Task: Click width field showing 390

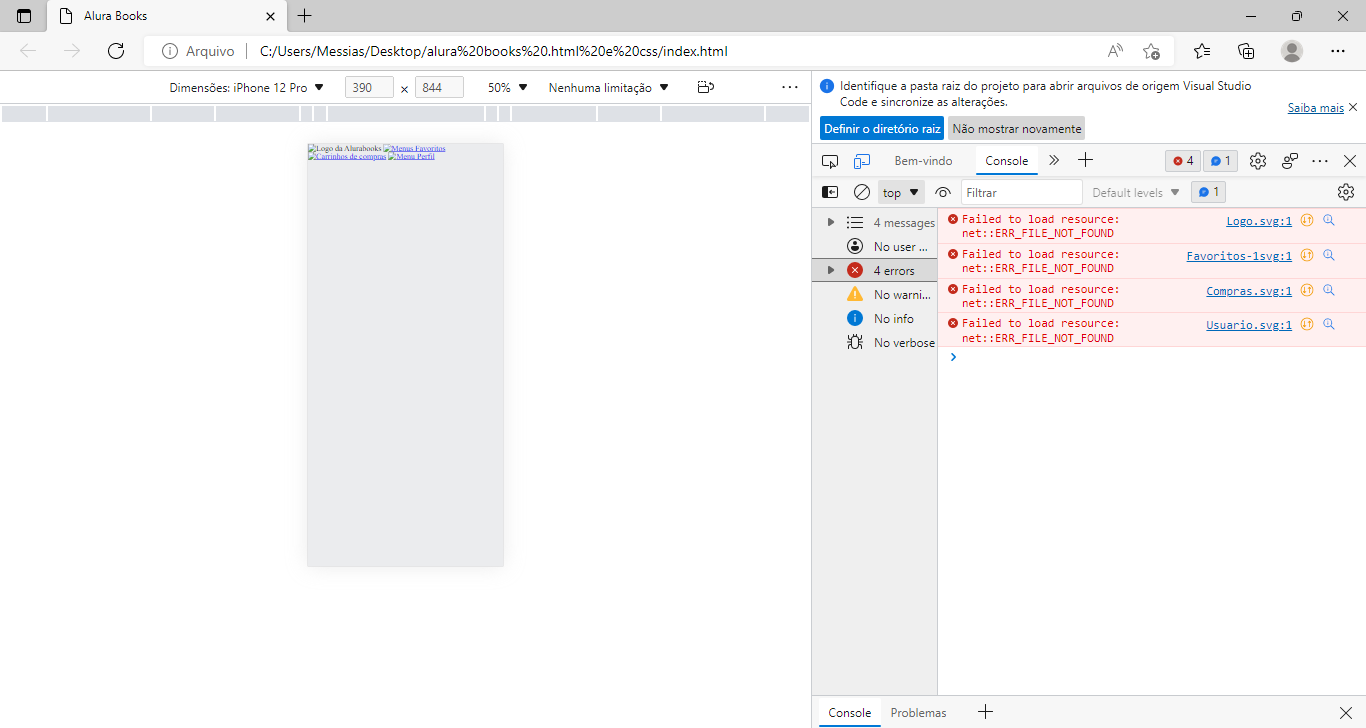Action: tap(369, 87)
